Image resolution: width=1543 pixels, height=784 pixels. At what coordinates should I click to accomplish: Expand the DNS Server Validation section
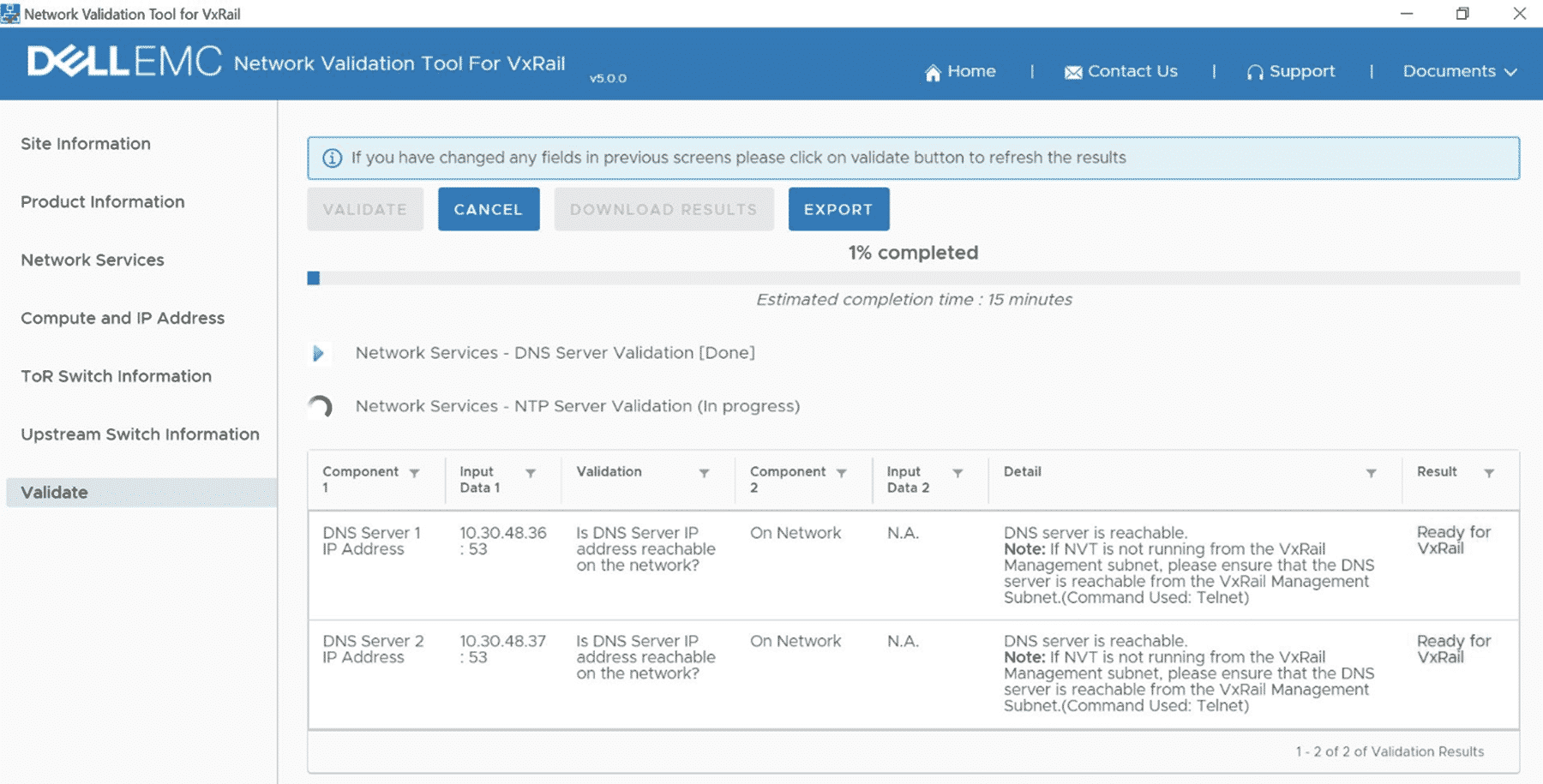click(318, 353)
